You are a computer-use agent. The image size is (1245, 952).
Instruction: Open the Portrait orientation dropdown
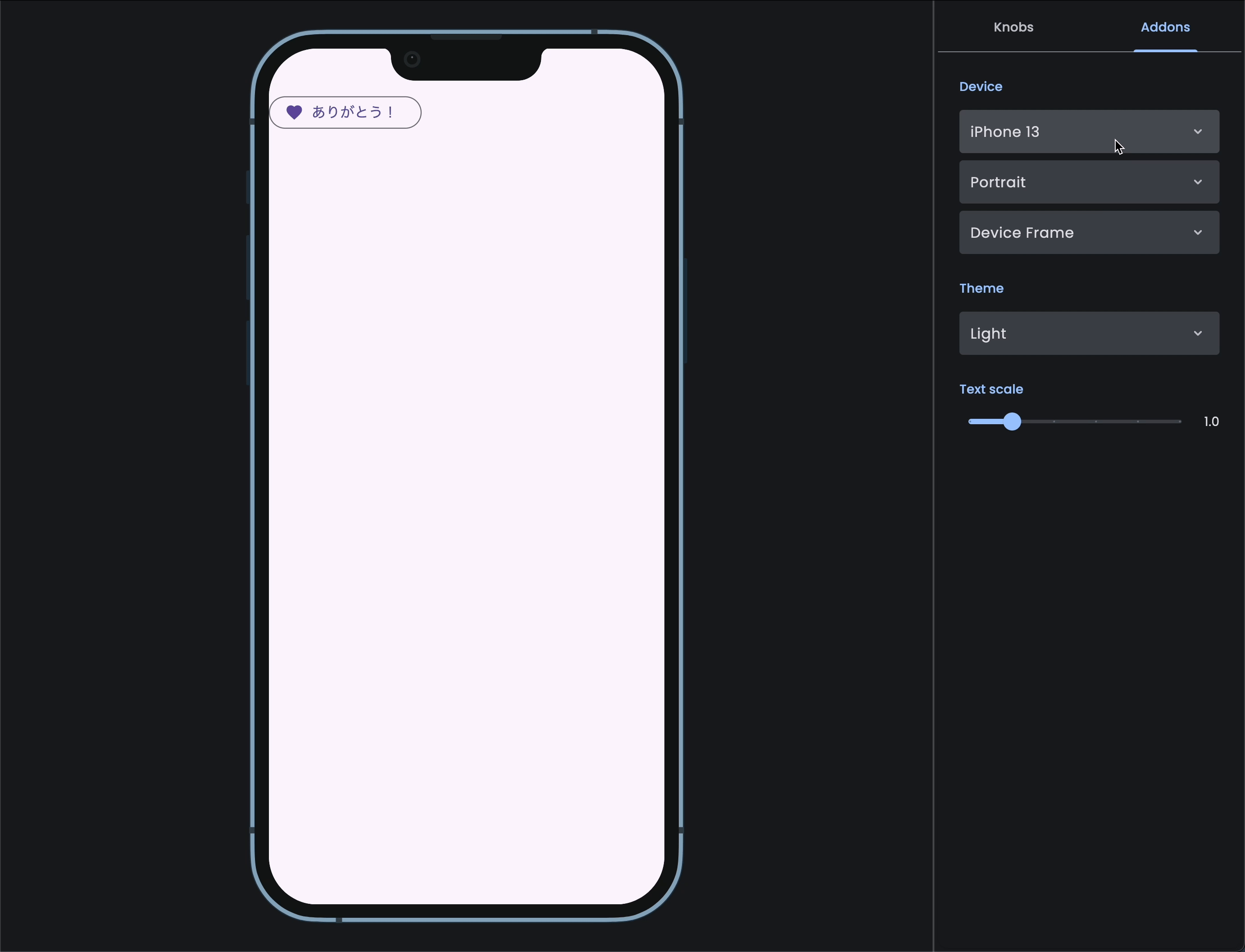tap(1089, 182)
